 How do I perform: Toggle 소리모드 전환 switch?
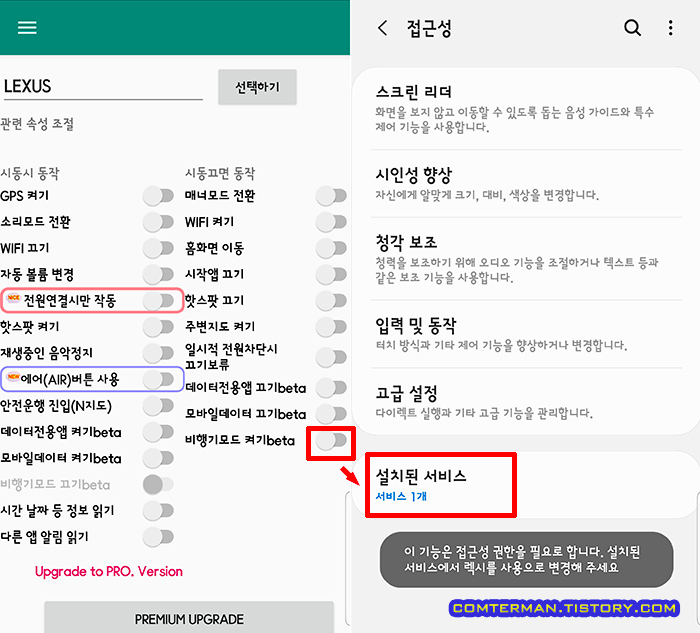tap(158, 222)
